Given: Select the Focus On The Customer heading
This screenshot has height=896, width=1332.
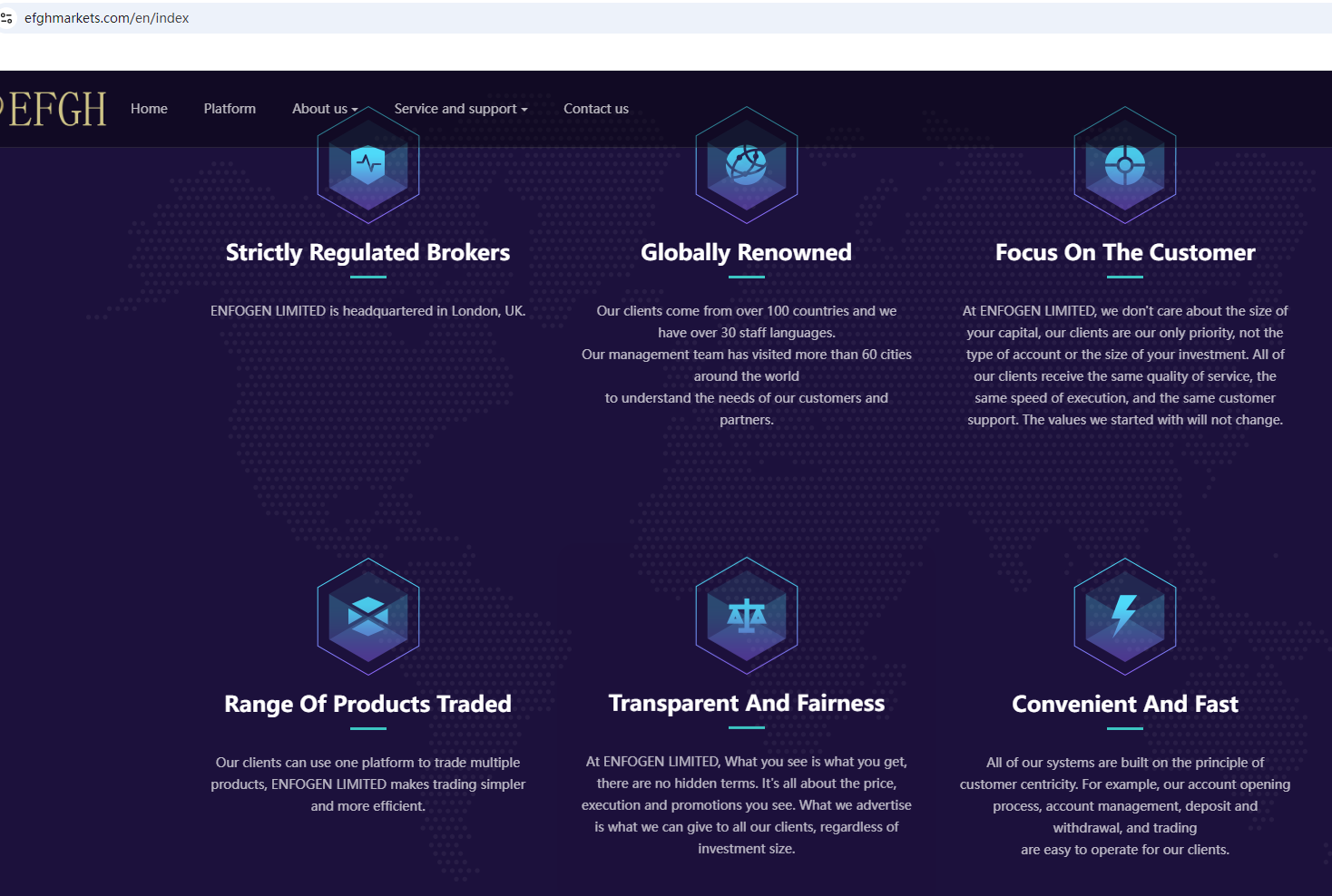Looking at the screenshot, I should coord(1125,252).
